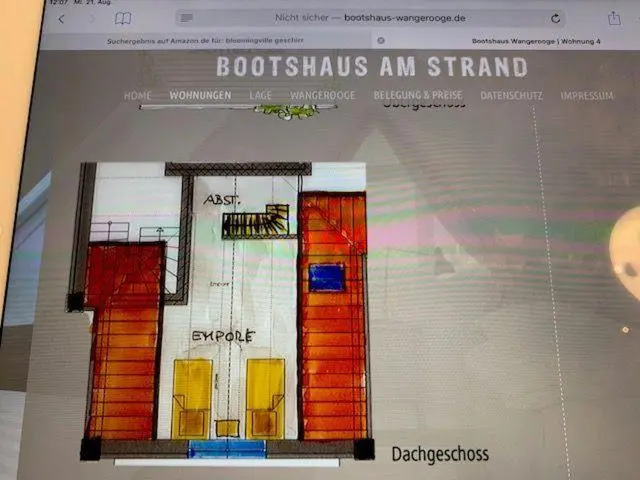Open the IMPRESSUM link
The width and height of the screenshot is (640, 480).
point(587,96)
